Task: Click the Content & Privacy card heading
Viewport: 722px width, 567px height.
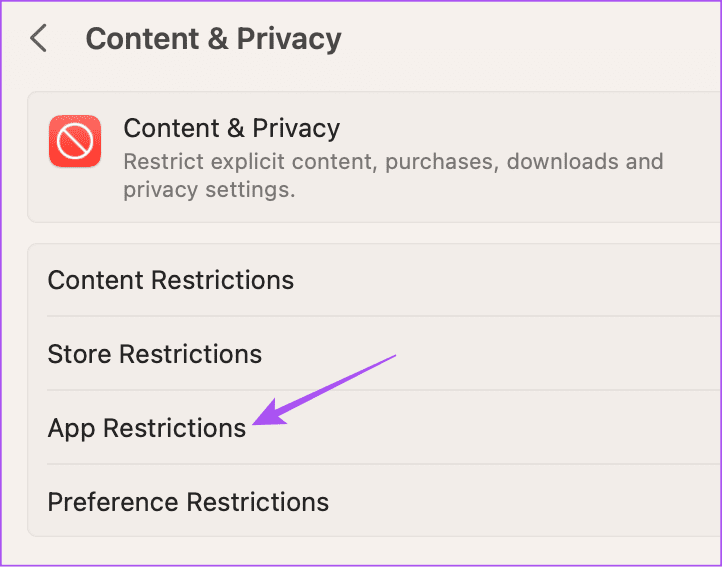Action: (x=231, y=128)
